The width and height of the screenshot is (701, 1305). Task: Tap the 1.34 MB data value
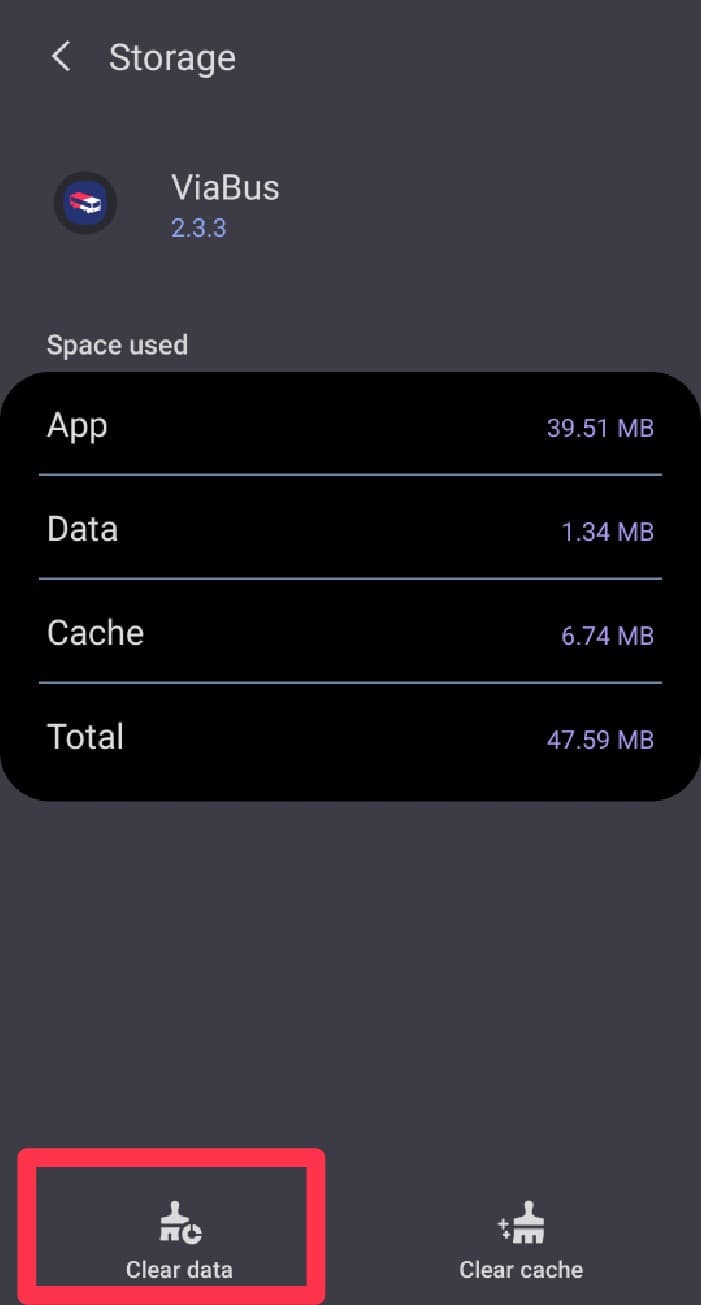click(x=607, y=531)
